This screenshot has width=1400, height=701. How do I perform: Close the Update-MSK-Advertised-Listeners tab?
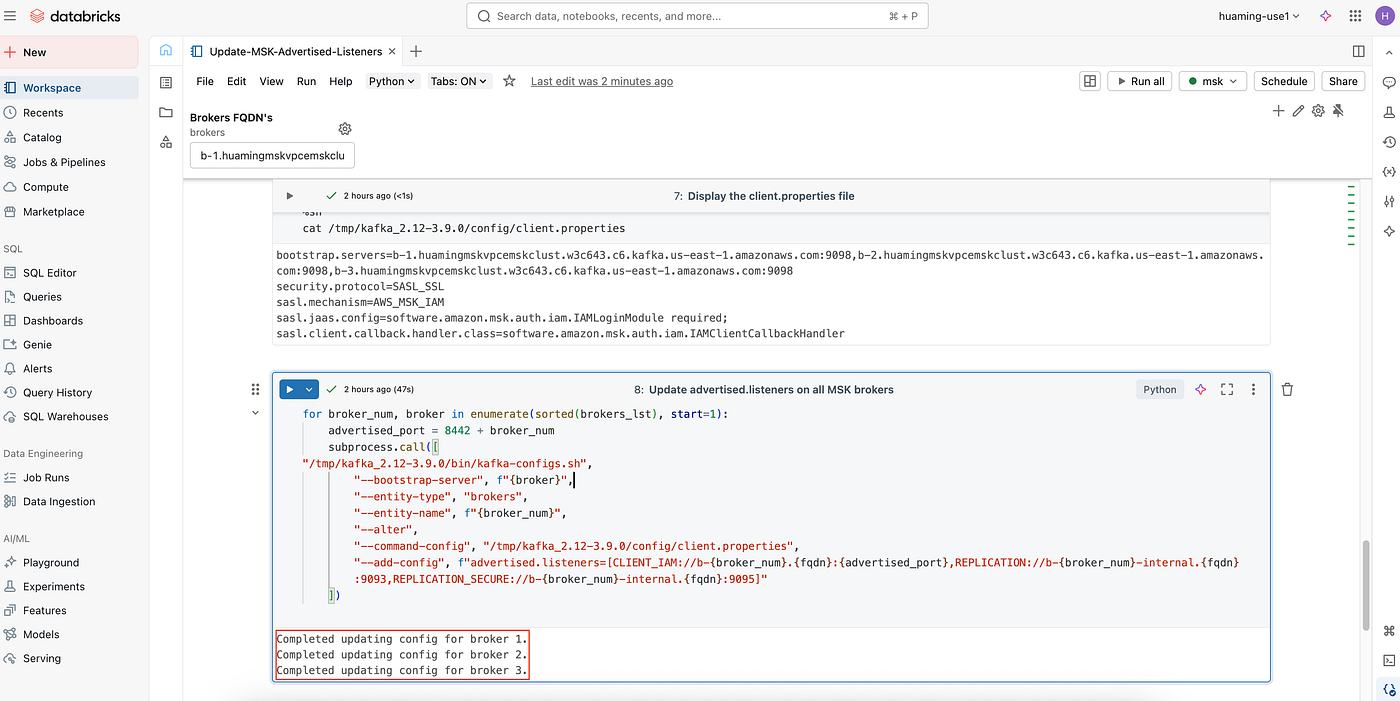point(392,51)
